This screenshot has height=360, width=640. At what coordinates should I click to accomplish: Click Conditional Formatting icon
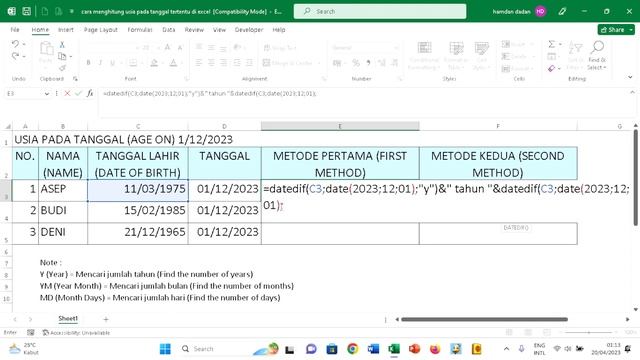pos(424,56)
